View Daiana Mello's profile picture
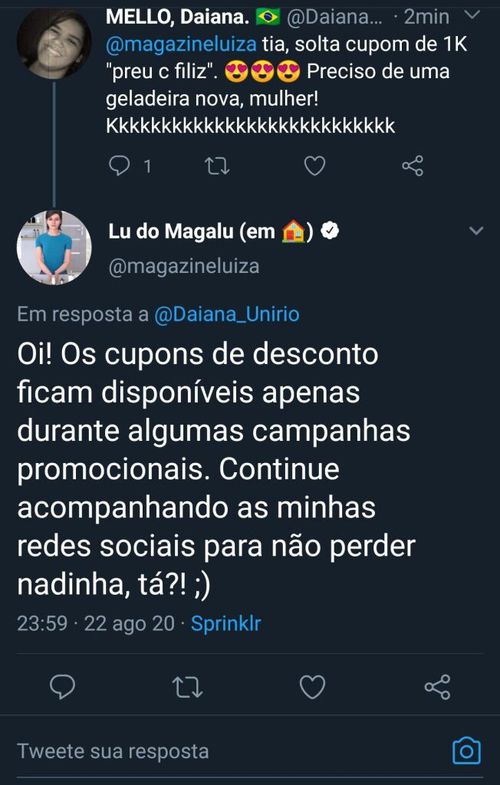The width and height of the screenshot is (500, 785). pos(54,44)
